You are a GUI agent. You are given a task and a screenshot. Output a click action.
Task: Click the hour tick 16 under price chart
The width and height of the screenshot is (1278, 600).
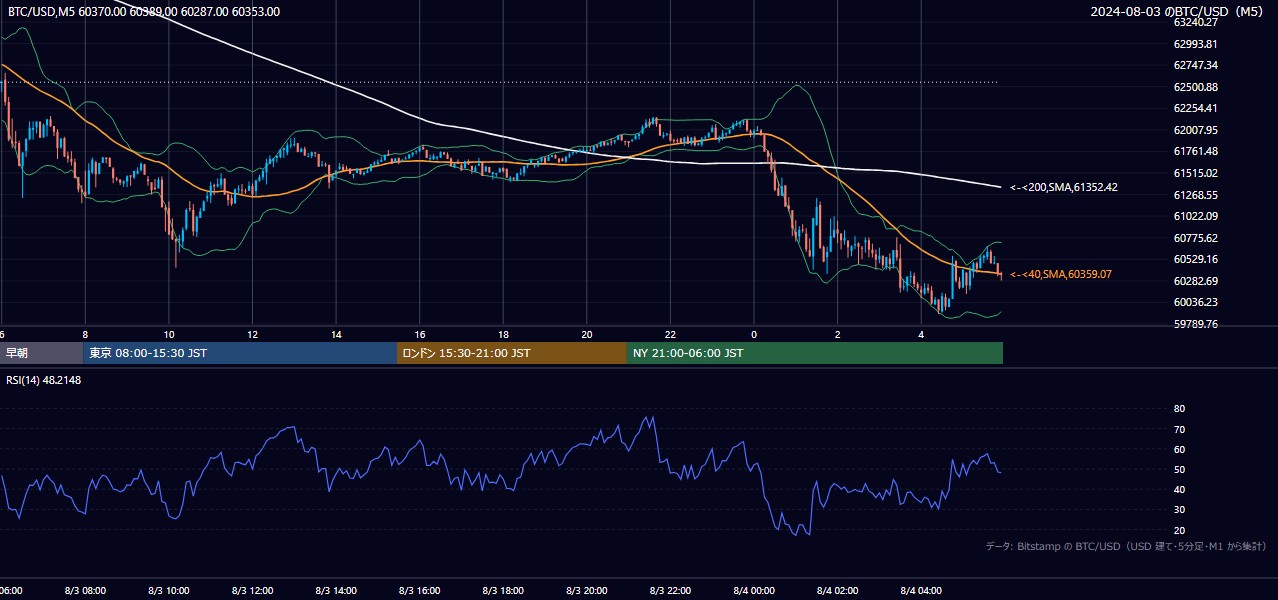point(420,334)
